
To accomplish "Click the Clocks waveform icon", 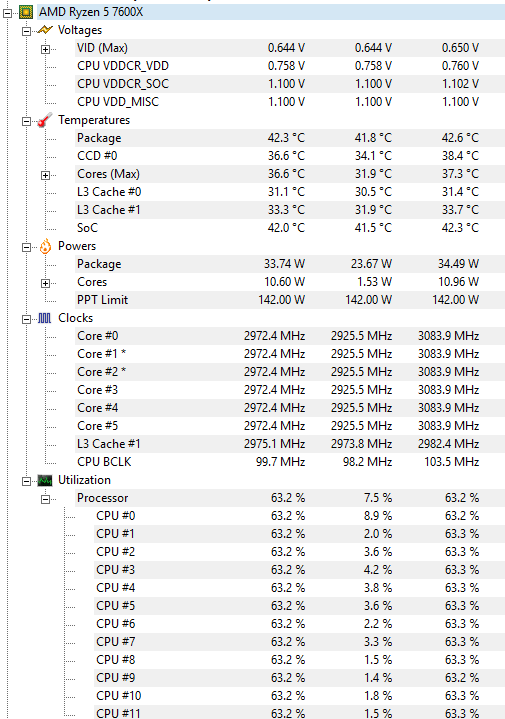I will point(44,318).
